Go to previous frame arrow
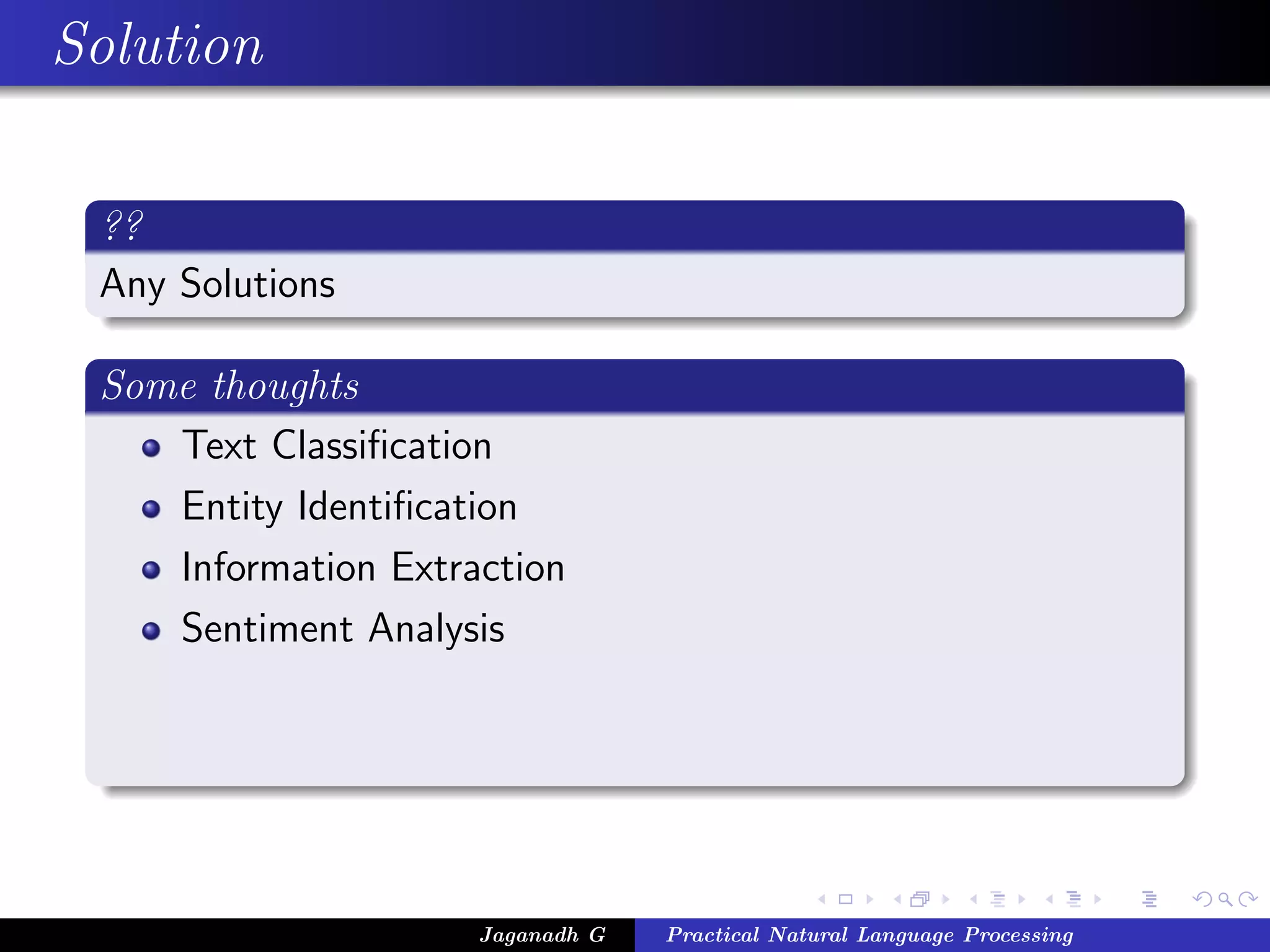 pos(897,899)
